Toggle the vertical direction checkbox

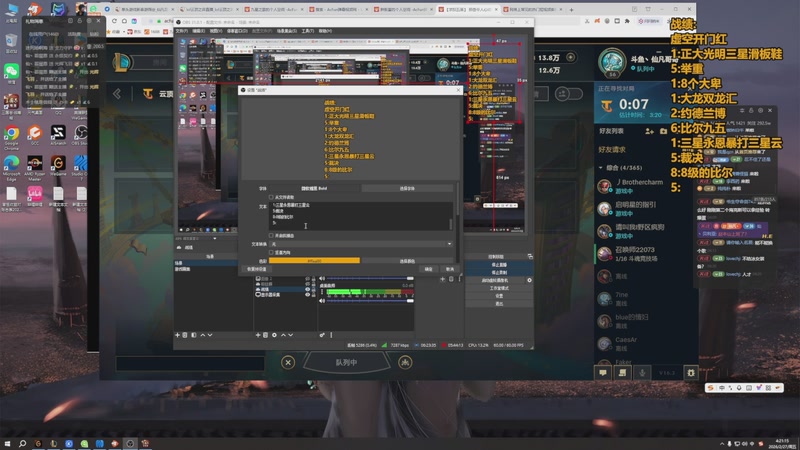[271, 253]
